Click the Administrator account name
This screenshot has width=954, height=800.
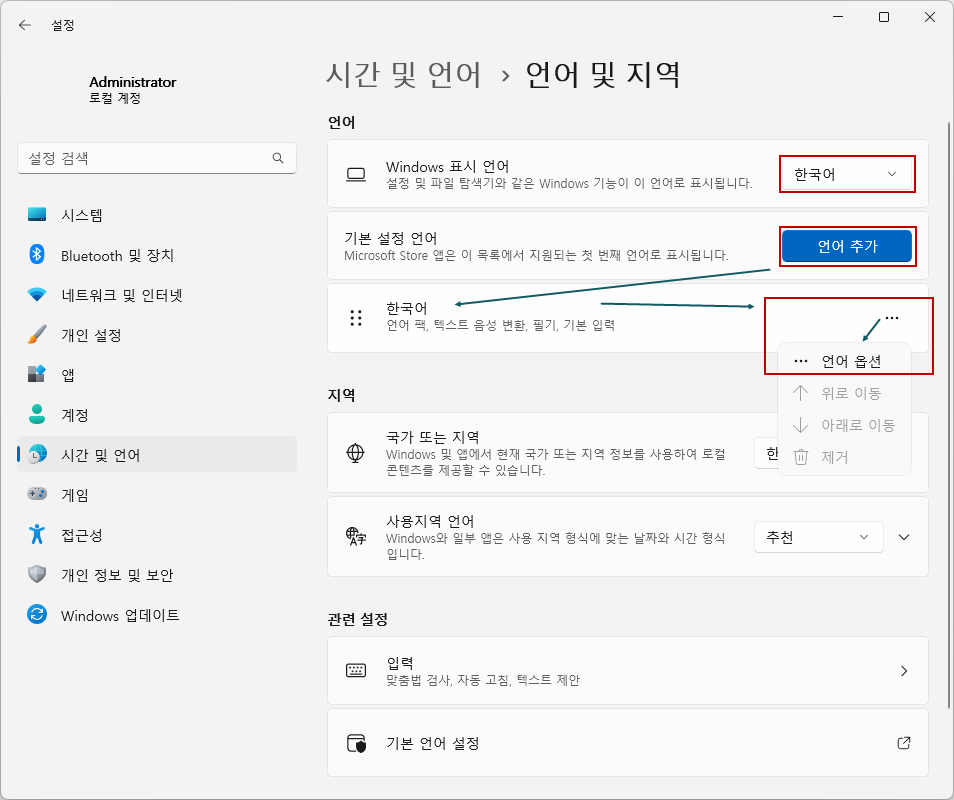[x=133, y=82]
